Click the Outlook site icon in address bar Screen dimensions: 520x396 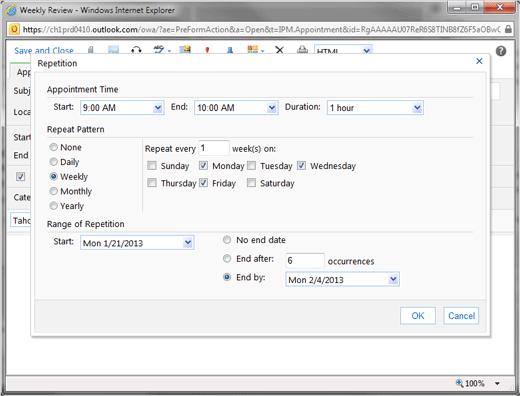pos(14,29)
